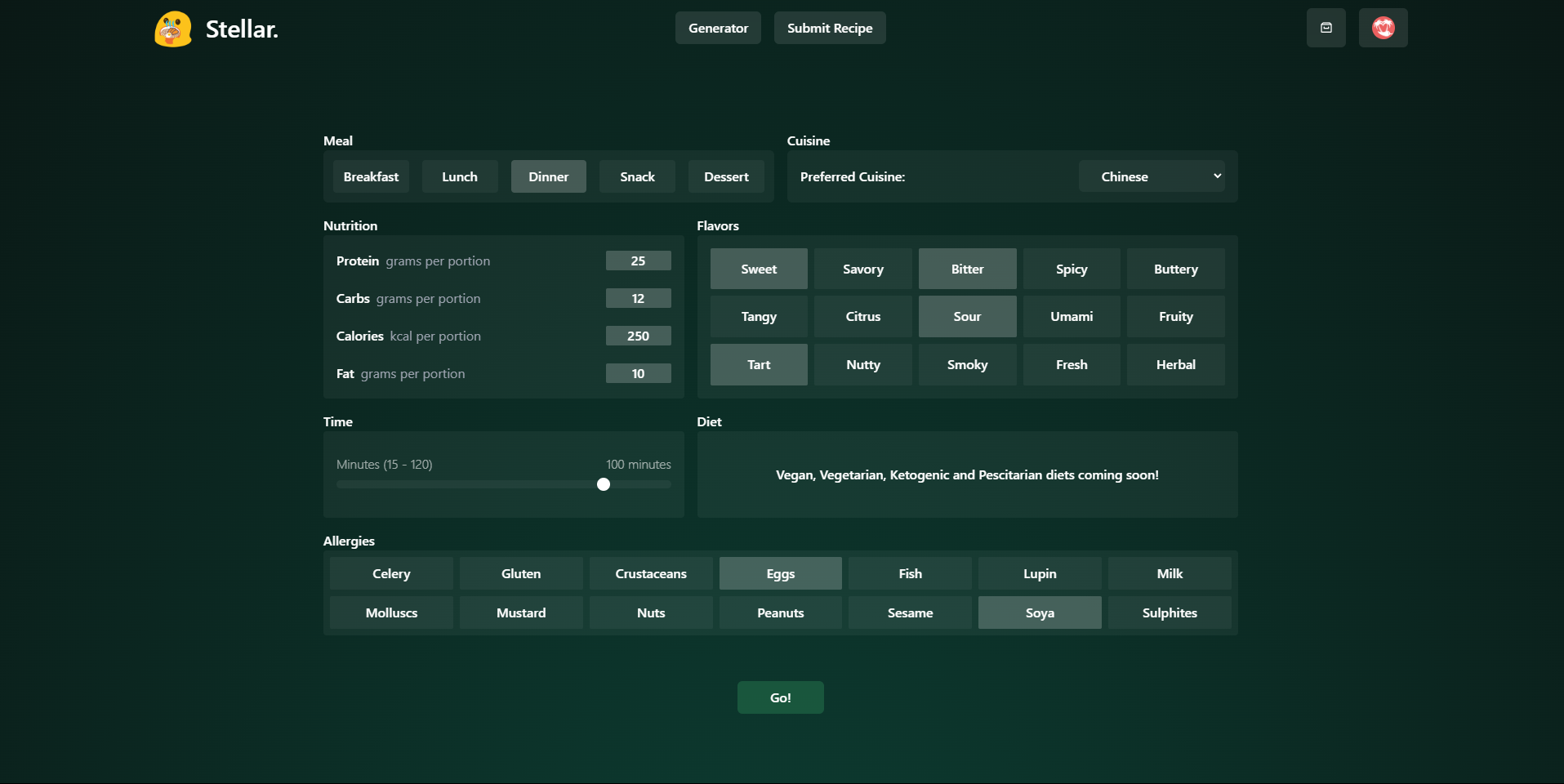
Task: Open the Preferred Cuisine dropdown showing Chinese
Action: pyautogui.click(x=1152, y=176)
